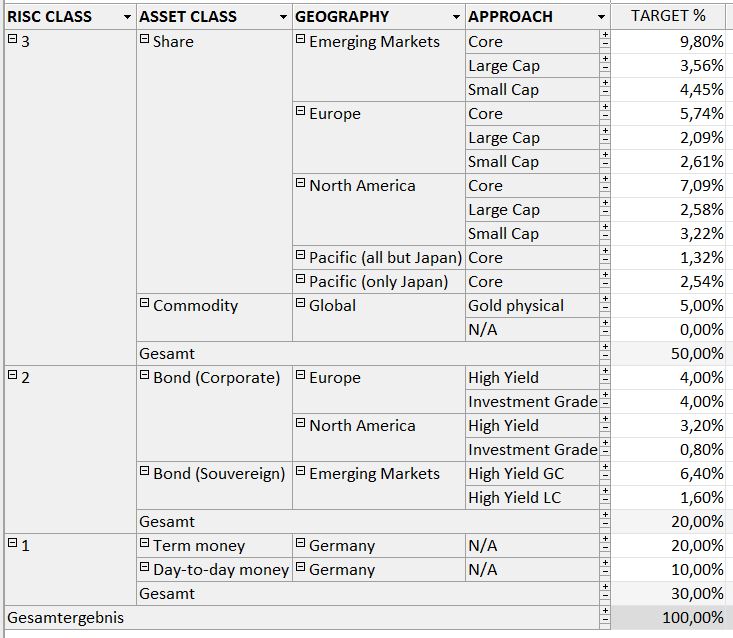
Task: Open the GEOGRAPHY filter dropdown
Action: click(x=456, y=17)
